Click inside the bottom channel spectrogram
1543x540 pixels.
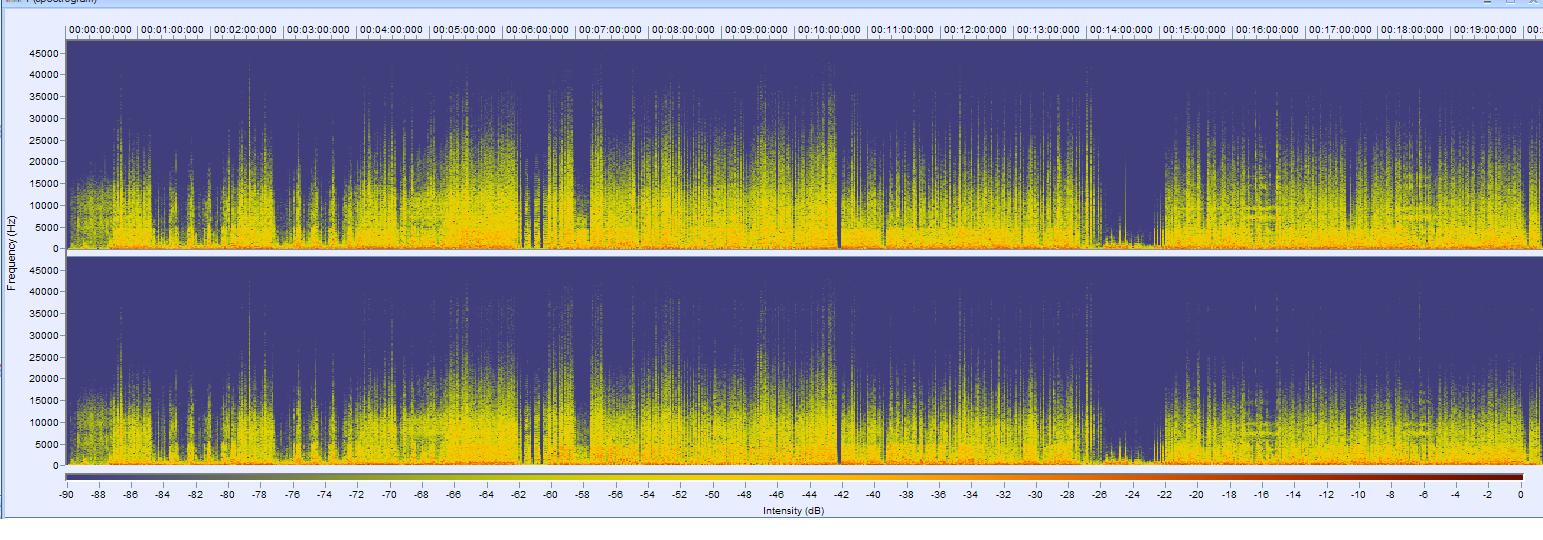click(x=804, y=361)
